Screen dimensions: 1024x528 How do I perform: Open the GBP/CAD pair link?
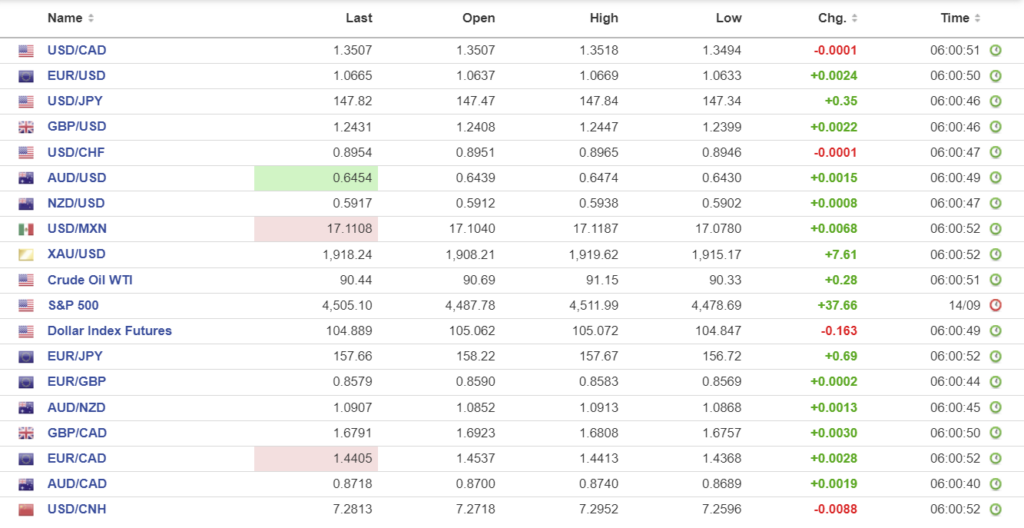(x=77, y=433)
